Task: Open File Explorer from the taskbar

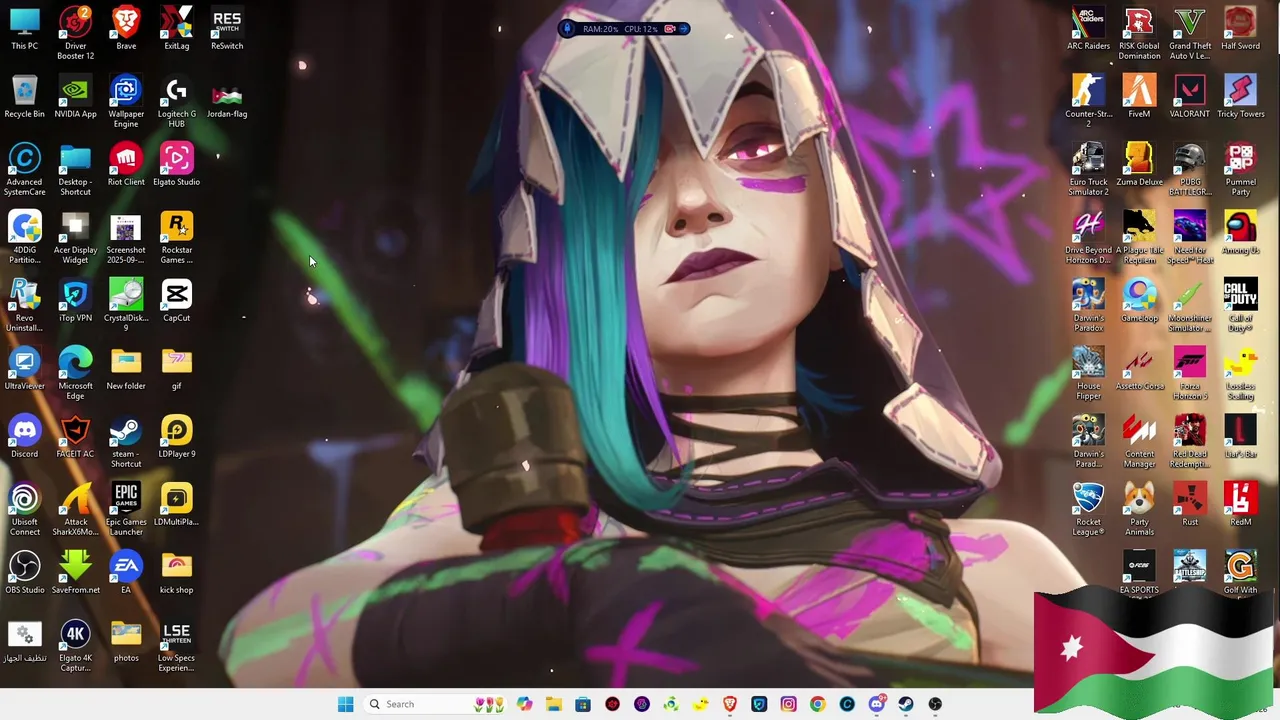Action: (x=553, y=704)
